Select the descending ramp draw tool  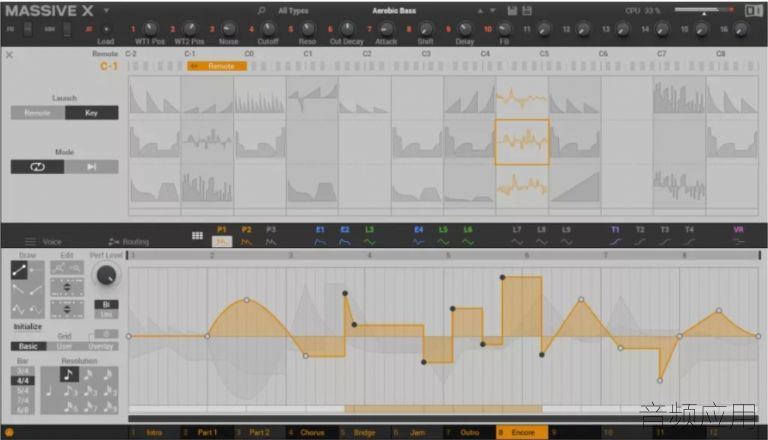[19, 290]
